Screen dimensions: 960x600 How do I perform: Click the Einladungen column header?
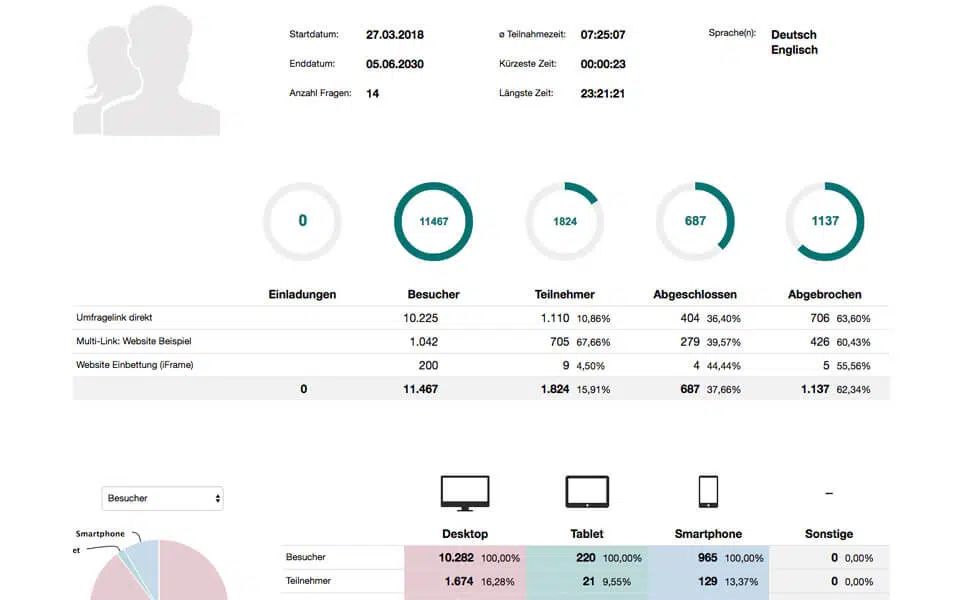(302, 294)
